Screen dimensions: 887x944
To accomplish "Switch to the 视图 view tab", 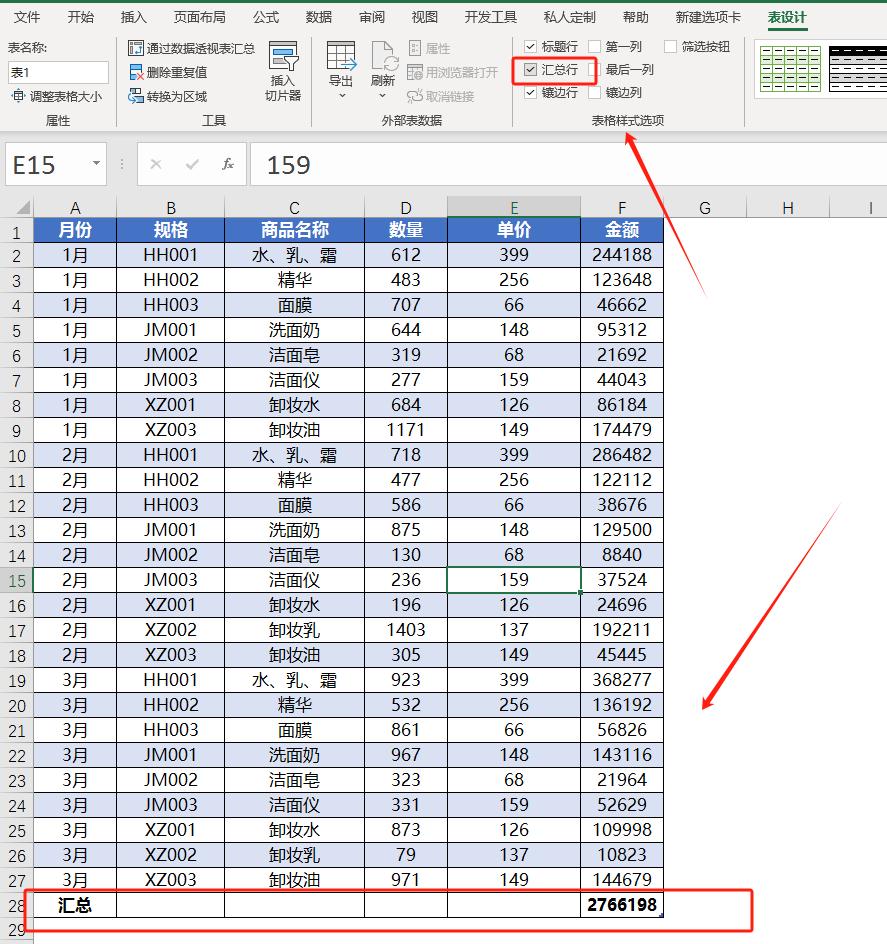I will coord(425,17).
